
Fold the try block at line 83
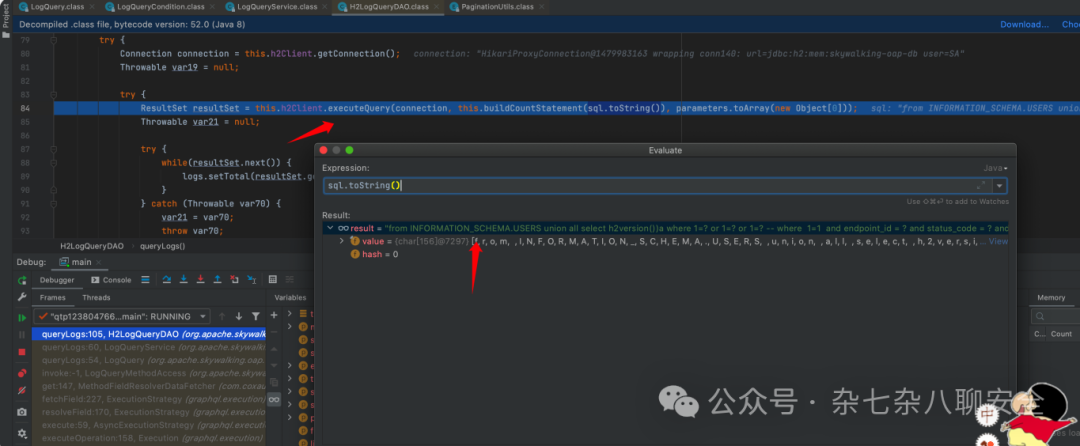pos(53,94)
